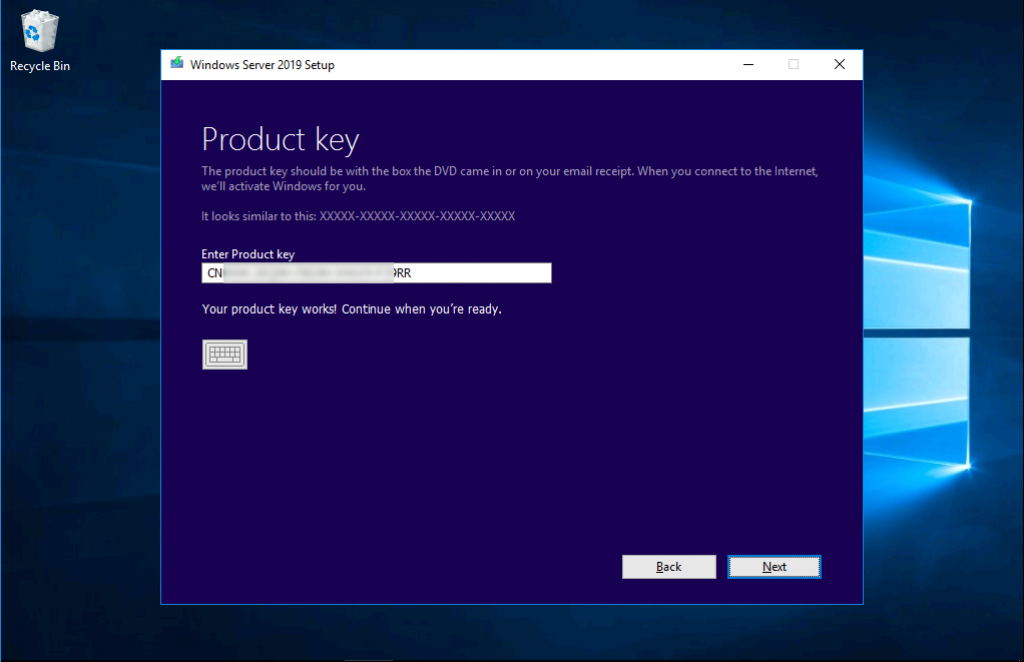The image size is (1024, 662).
Task: Select the typed product key text
Action: 300,272
